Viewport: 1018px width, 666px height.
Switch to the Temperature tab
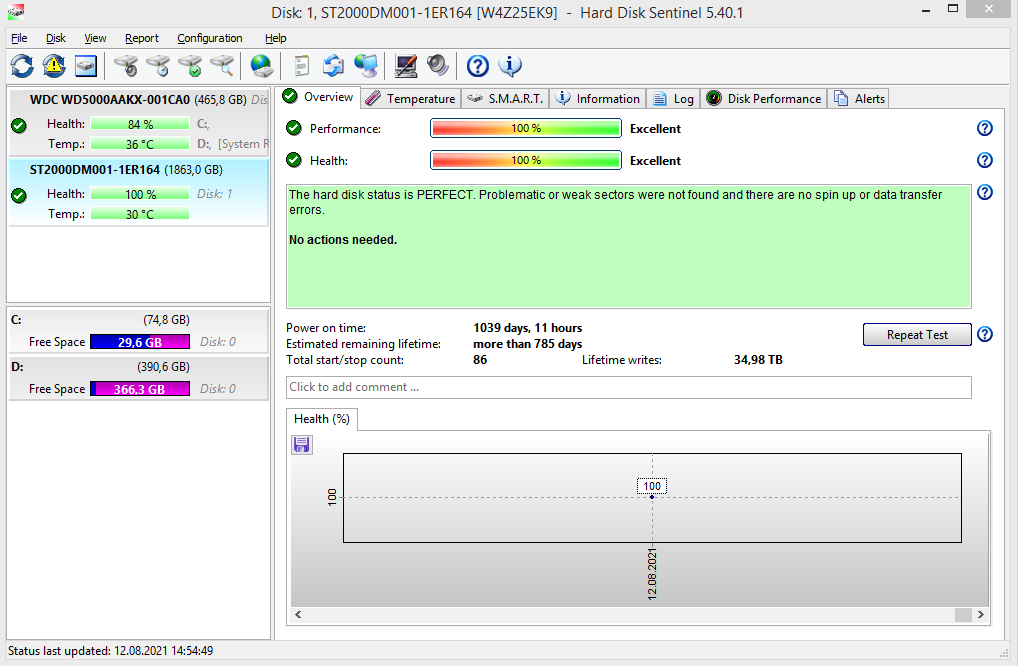(410, 98)
